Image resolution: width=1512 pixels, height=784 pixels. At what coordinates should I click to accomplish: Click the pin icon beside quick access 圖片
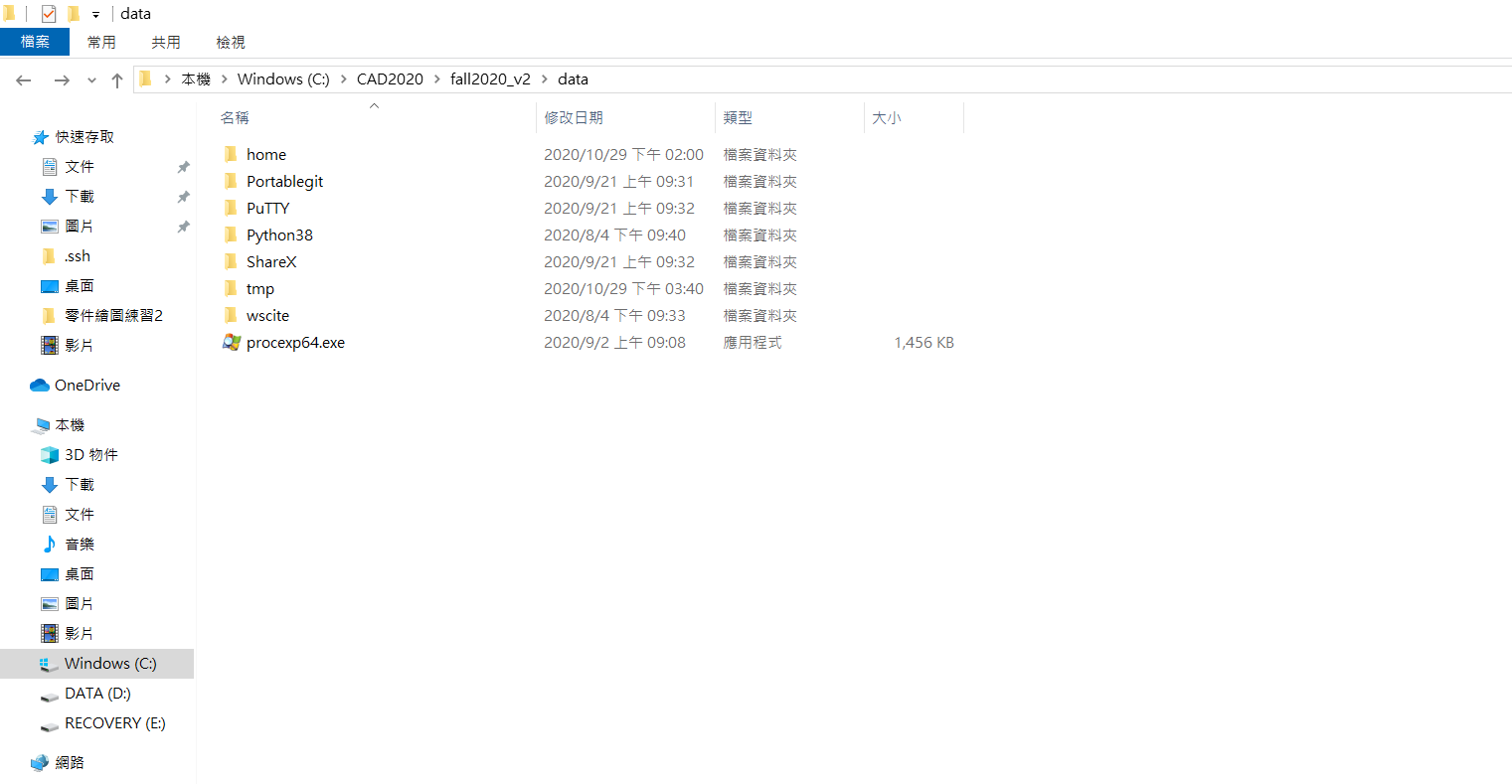click(x=183, y=227)
